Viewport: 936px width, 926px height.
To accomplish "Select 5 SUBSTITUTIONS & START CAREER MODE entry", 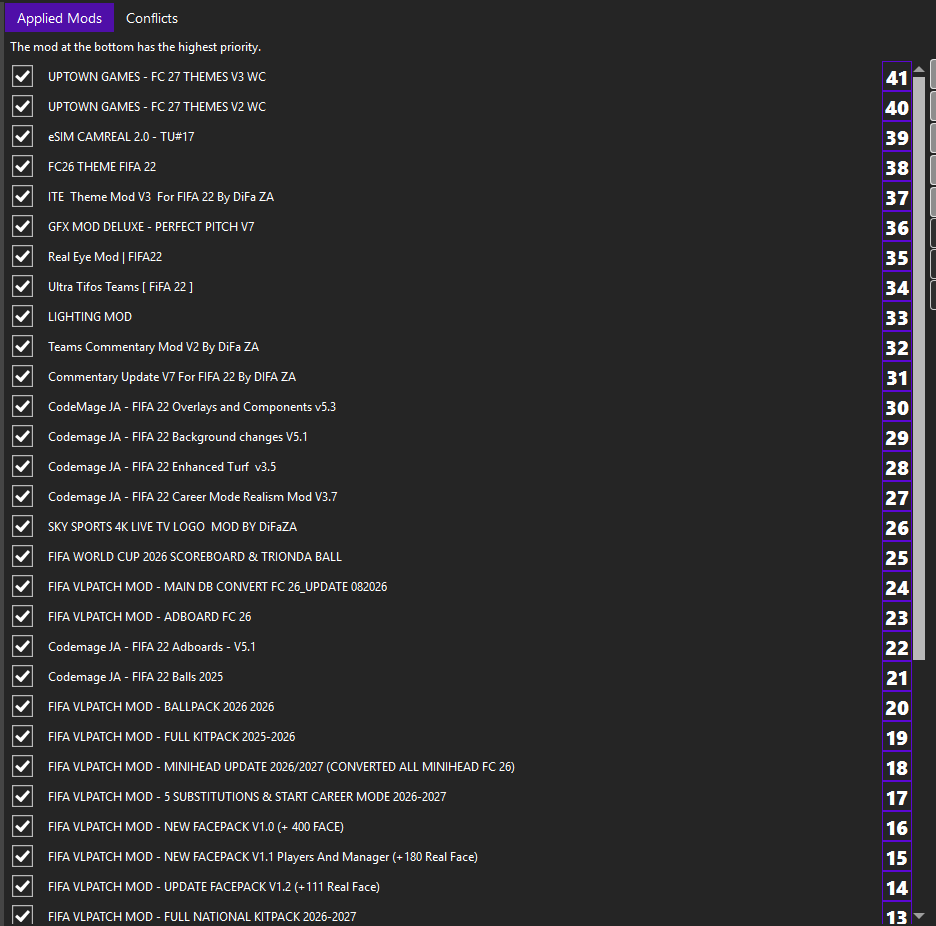I will pos(247,796).
